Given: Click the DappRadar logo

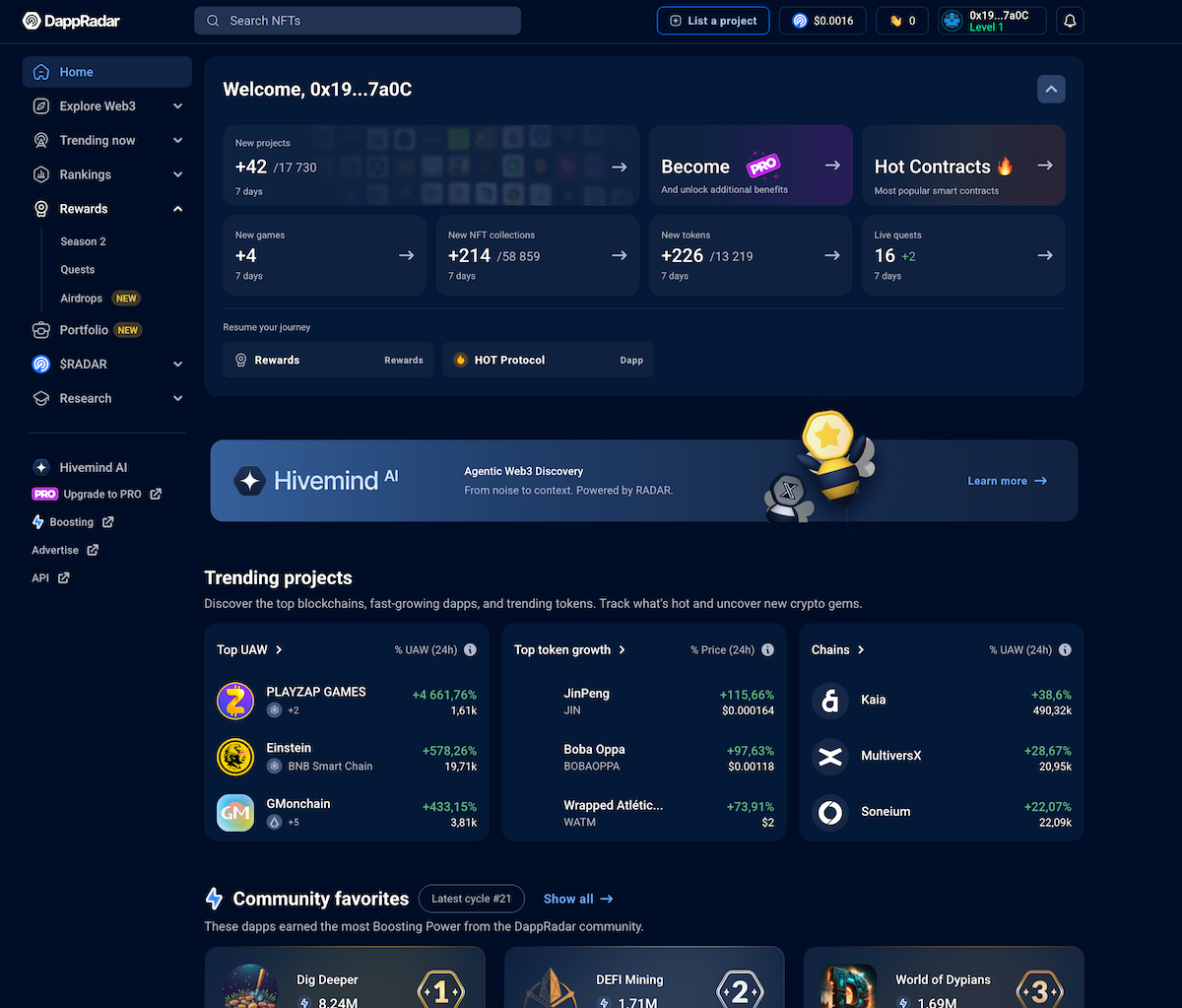Looking at the screenshot, I should 71,21.
